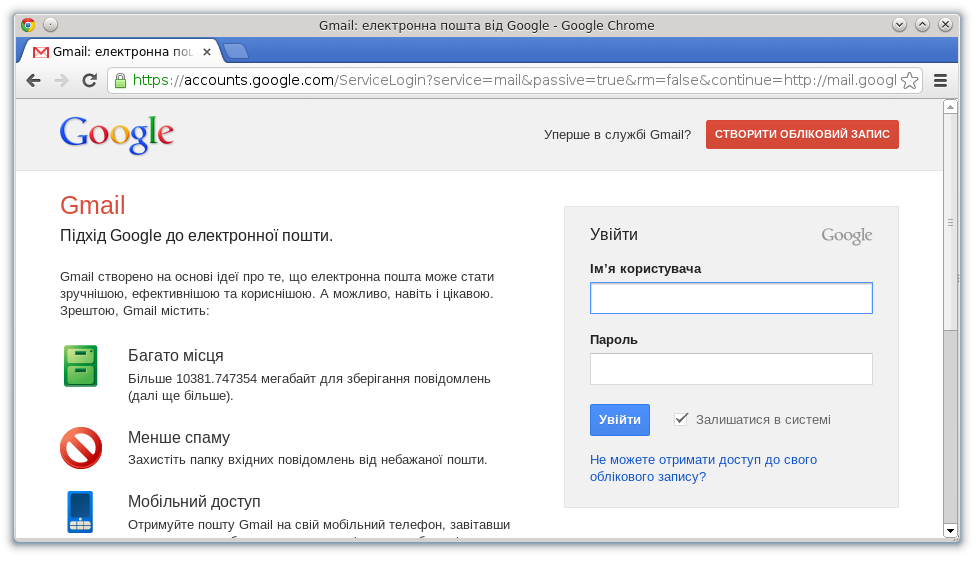This screenshot has height=562, width=980.
Task: Bookmark page with star icon
Action: pyautogui.click(x=910, y=81)
